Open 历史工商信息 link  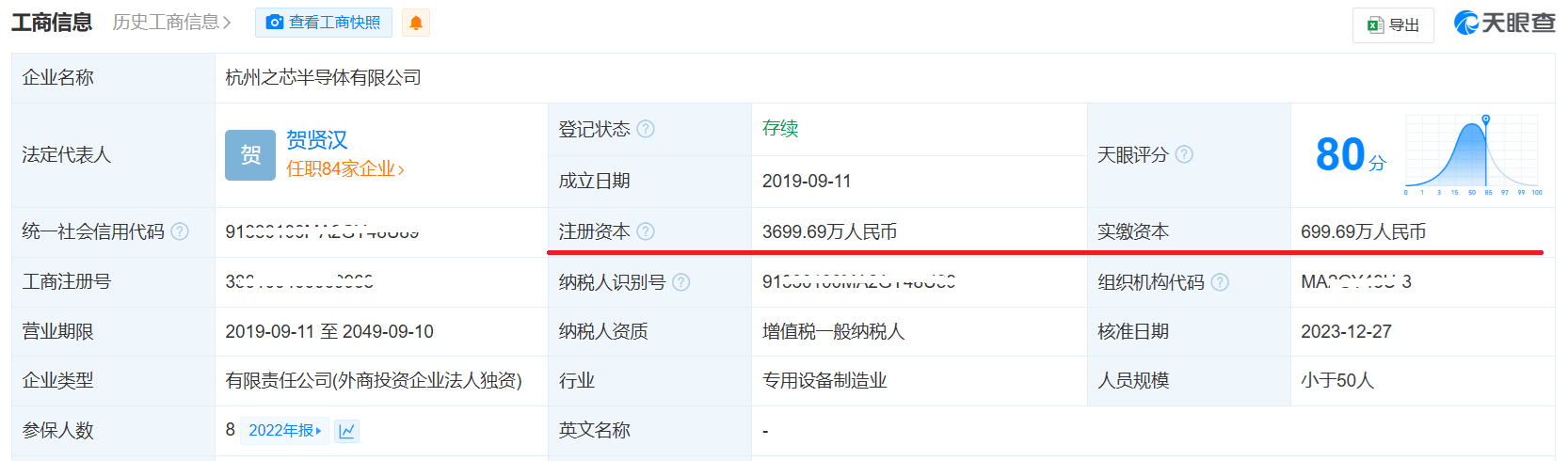(x=172, y=22)
